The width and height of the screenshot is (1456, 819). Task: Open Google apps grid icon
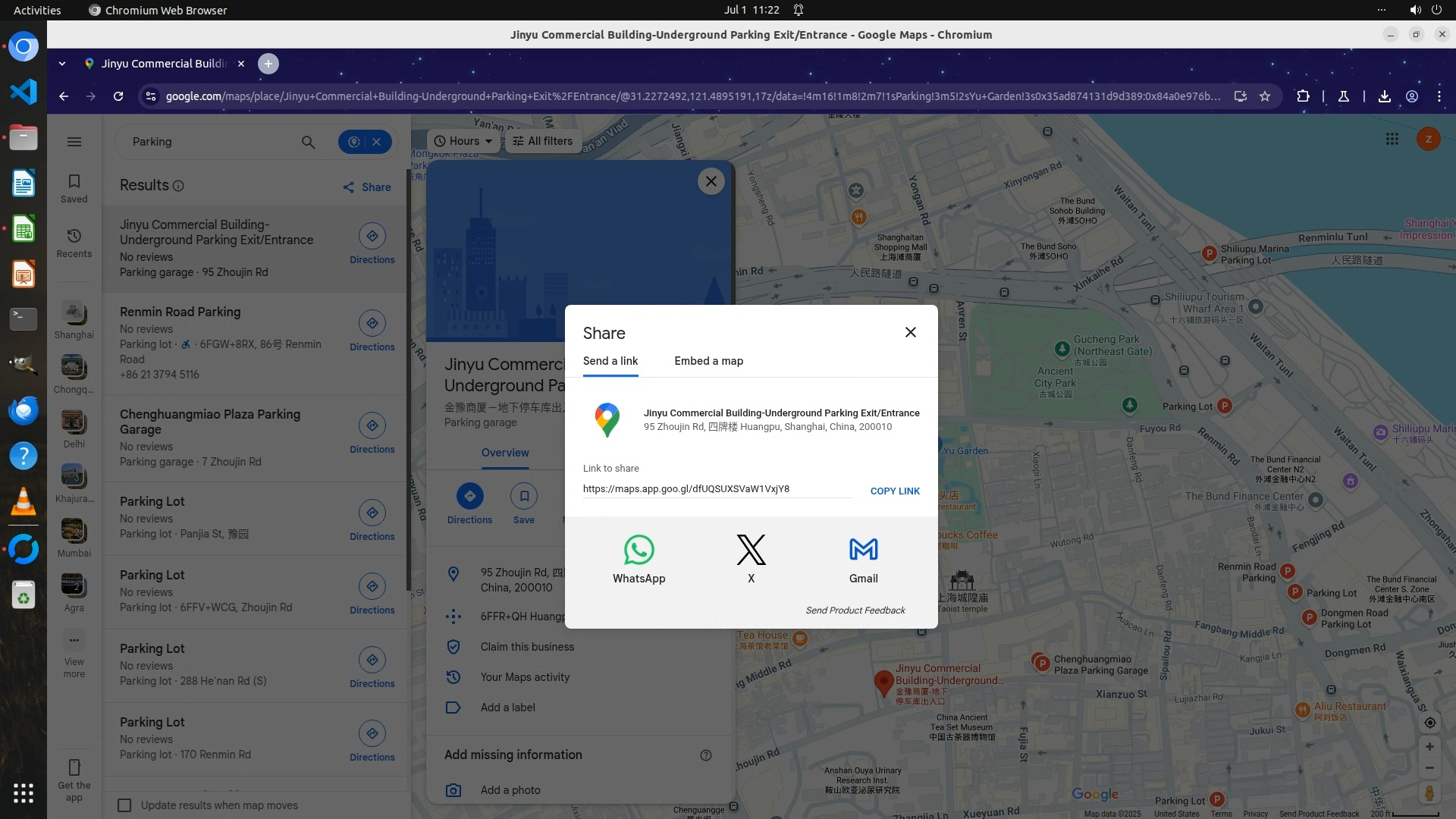point(1392,140)
